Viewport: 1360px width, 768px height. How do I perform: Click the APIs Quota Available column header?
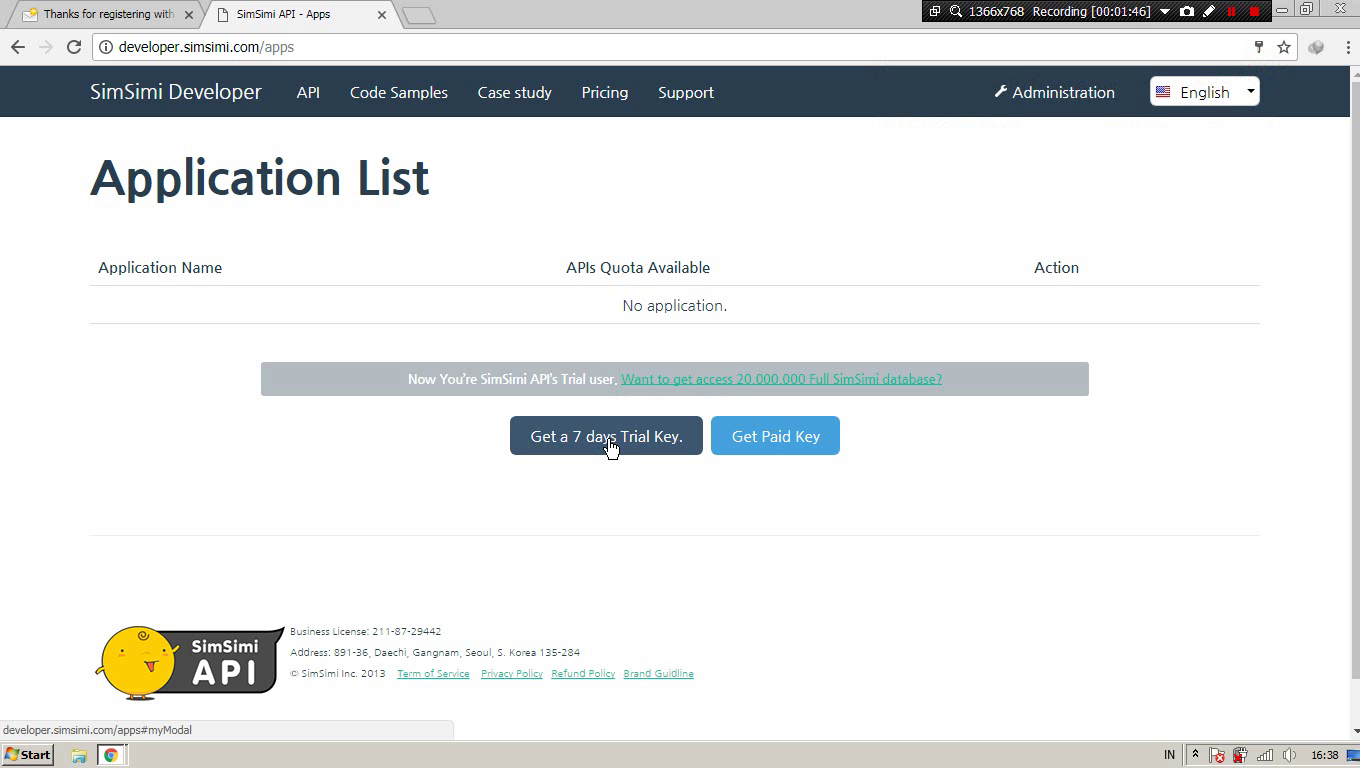click(x=638, y=267)
